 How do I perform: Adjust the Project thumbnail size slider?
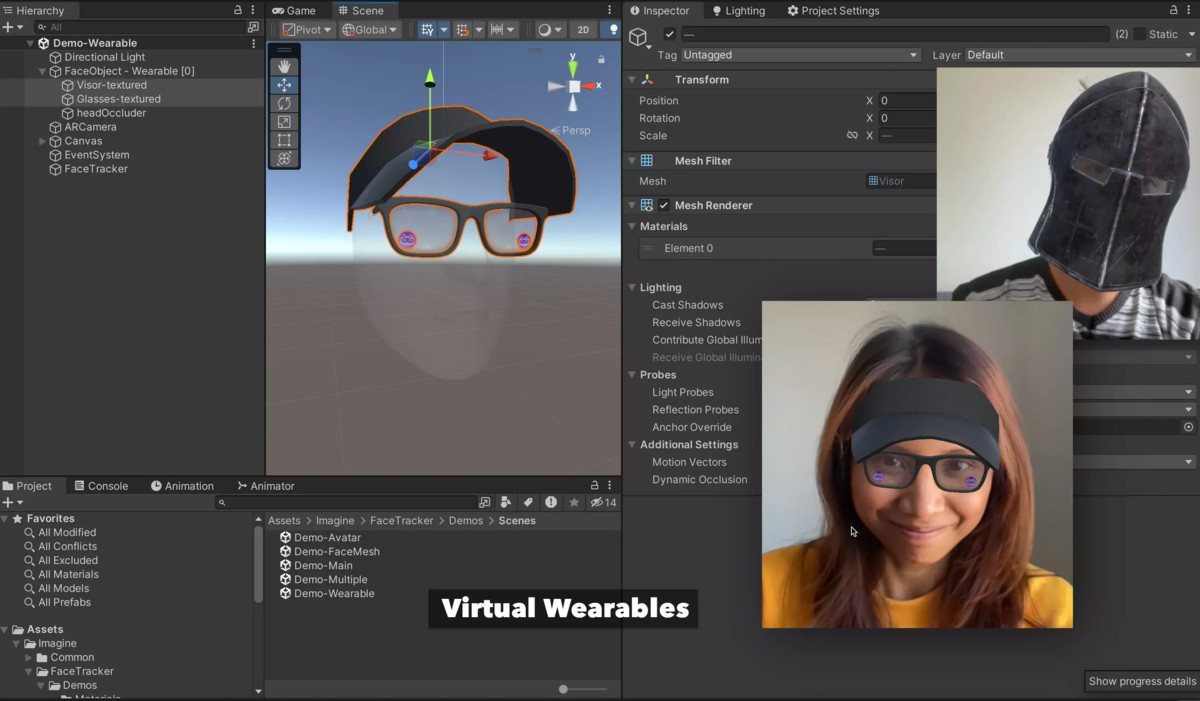click(561, 688)
